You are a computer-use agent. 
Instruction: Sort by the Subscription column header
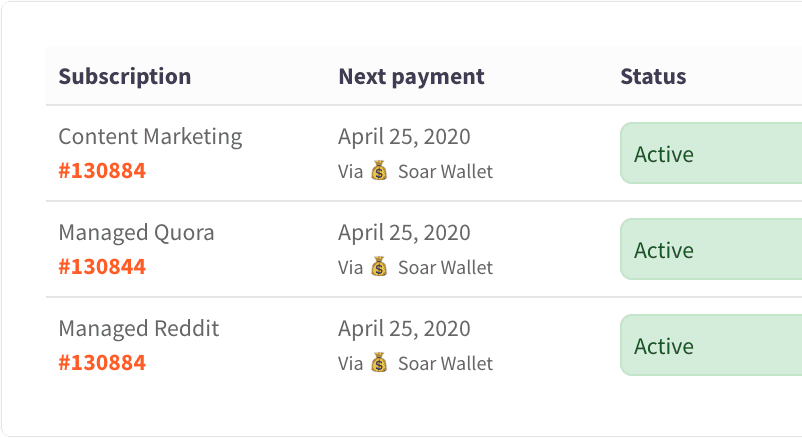(125, 76)
